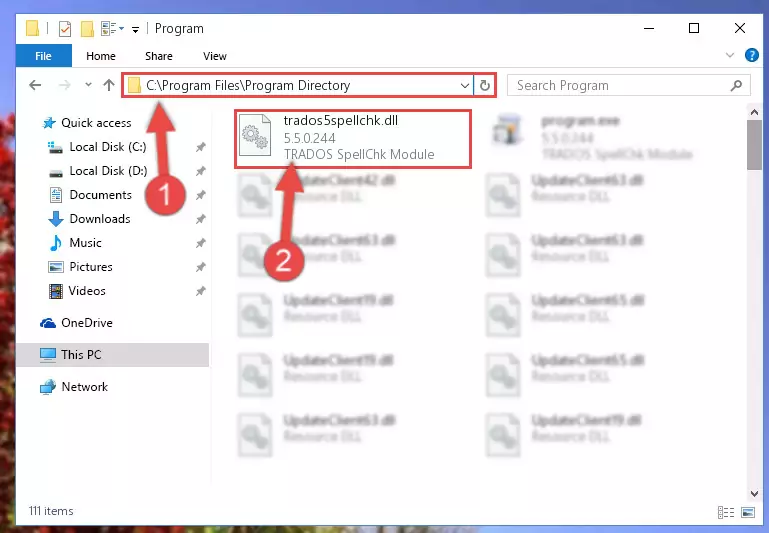This screenshot has width=769, height=533.
Task: Click the pin icon beside Documents
Action: 201,195
